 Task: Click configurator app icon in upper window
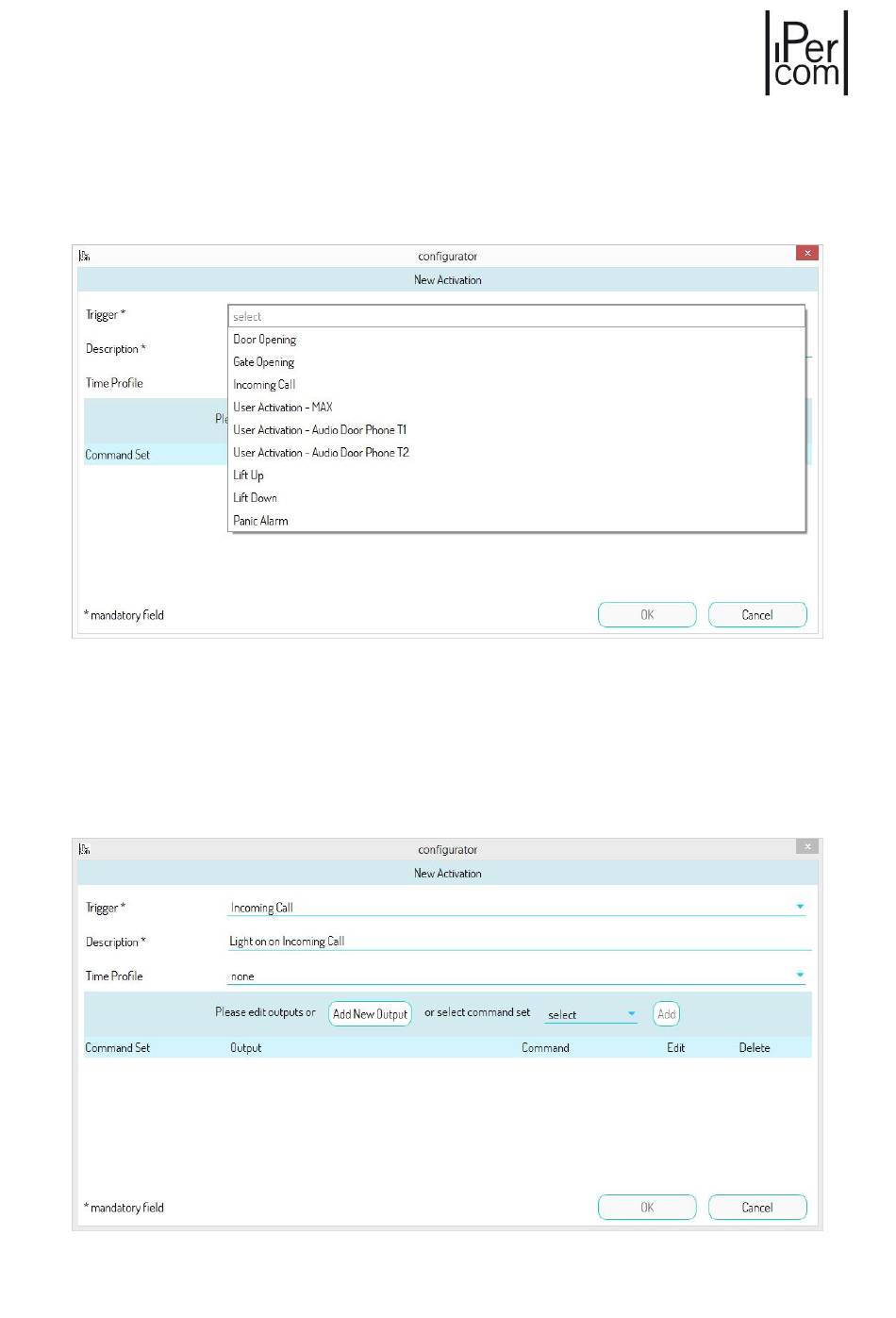click(85, 256)
